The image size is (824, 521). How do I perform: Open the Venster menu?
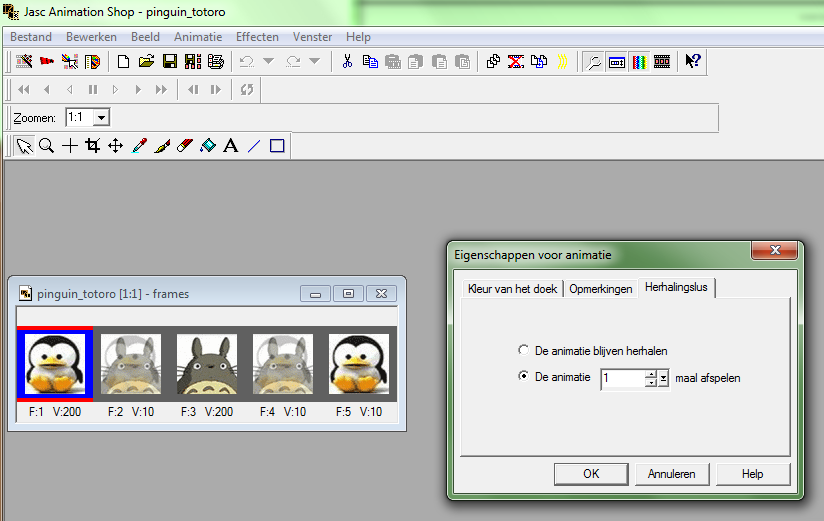[x=312, y=37]
